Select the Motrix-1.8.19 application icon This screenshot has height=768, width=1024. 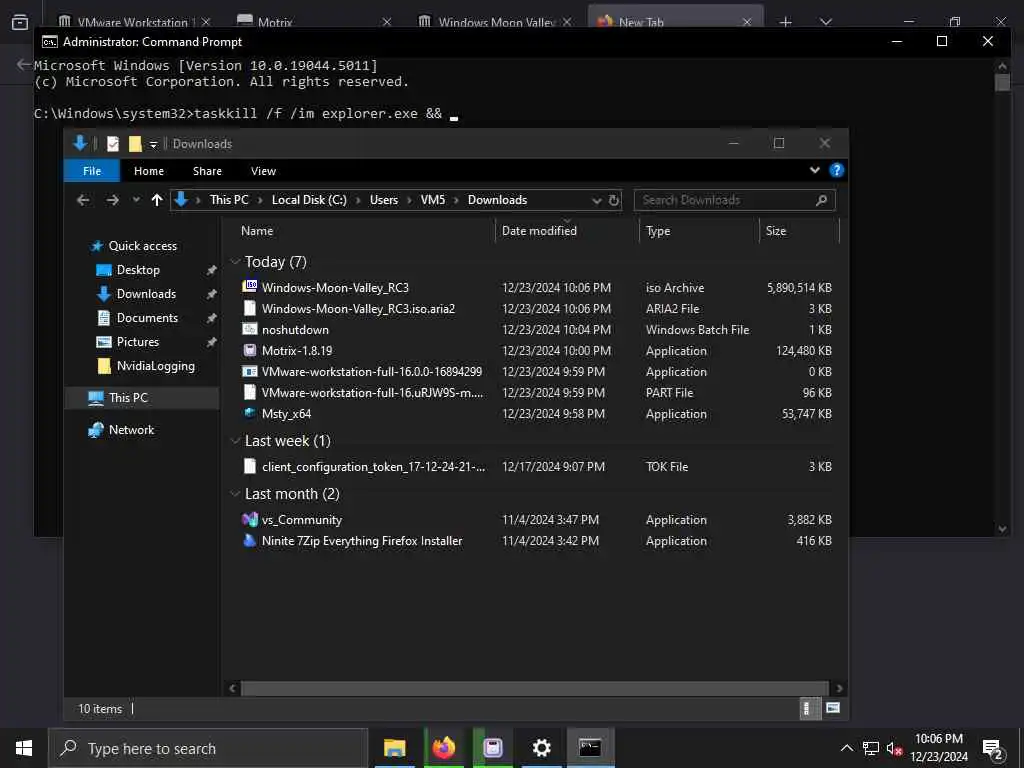click(249, 350)
